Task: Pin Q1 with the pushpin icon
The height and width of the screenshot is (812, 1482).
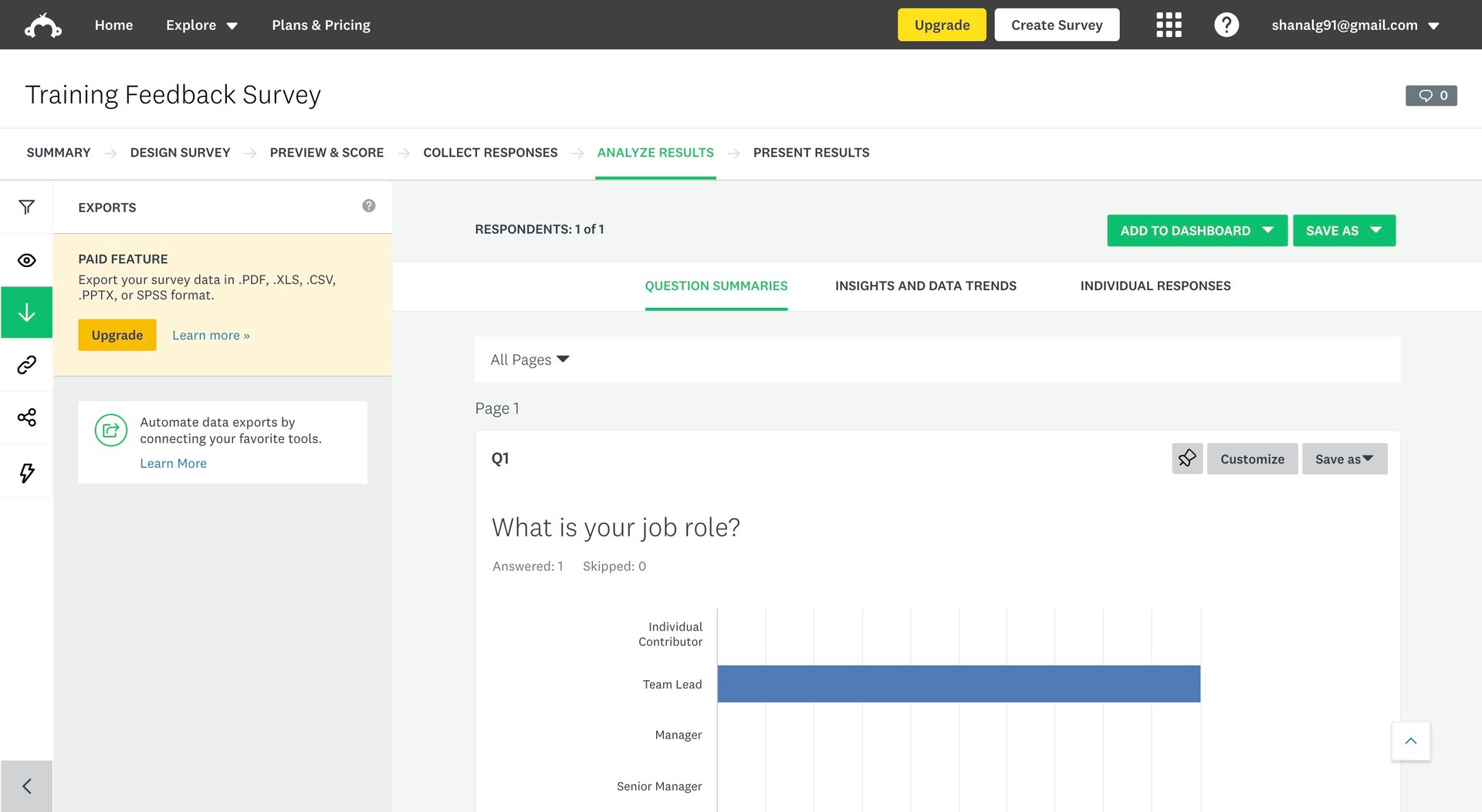Action: [x=1187, y=458]
